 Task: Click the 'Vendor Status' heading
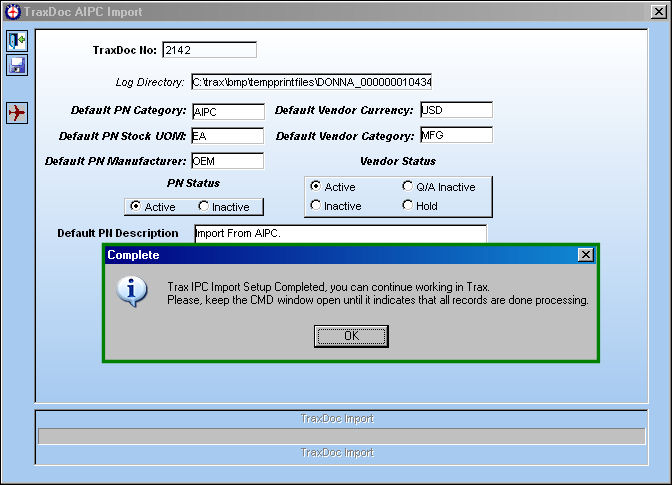coord(398,161)
